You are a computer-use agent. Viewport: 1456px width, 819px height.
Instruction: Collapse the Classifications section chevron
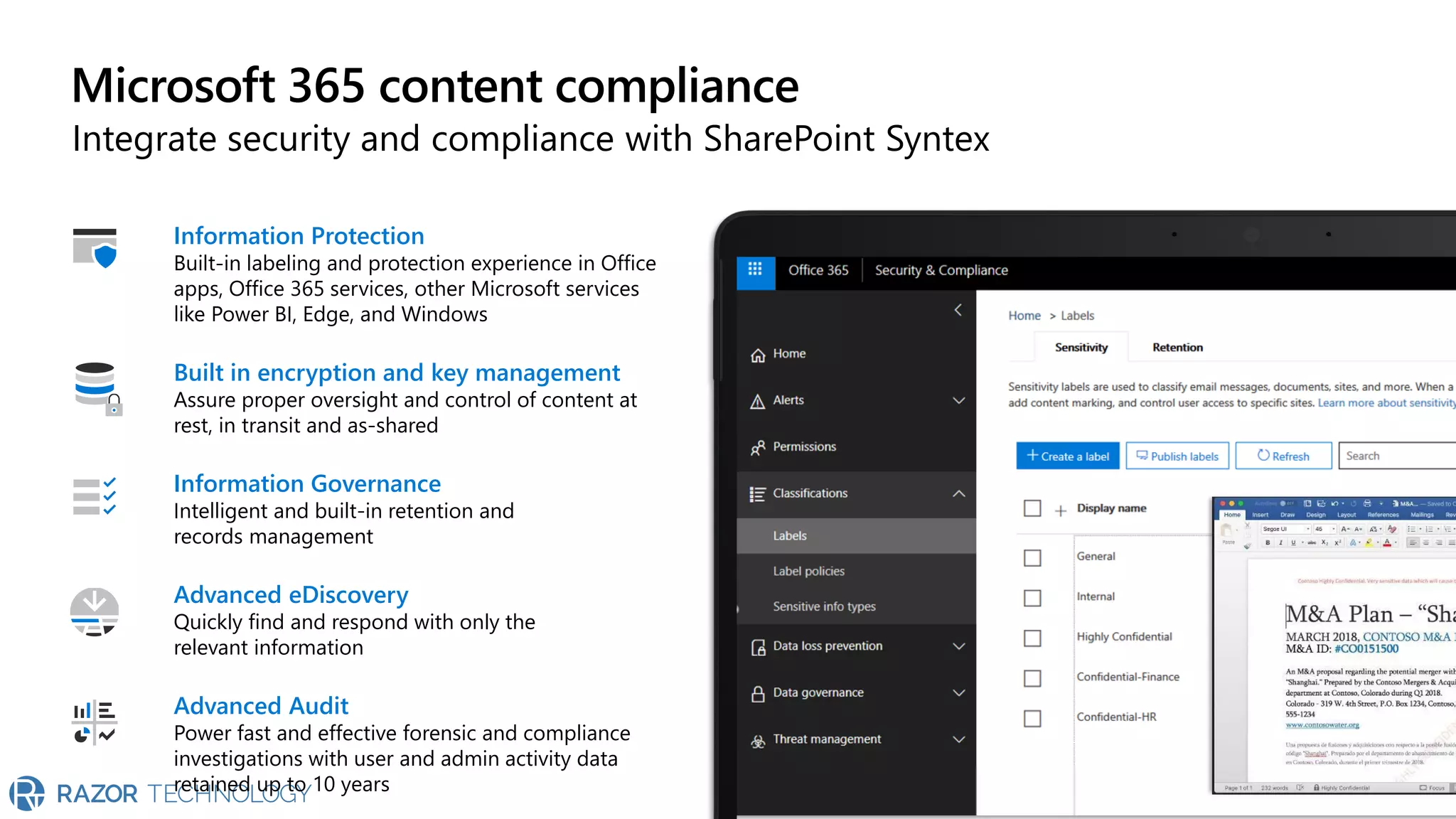pyautogui.click(x=958, y=493)
